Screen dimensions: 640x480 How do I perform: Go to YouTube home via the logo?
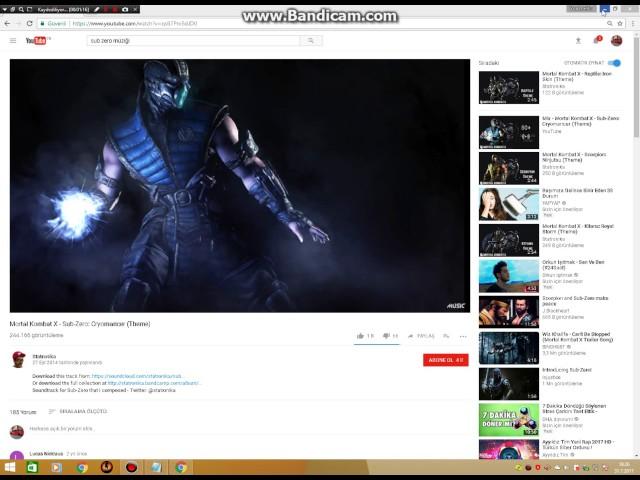[x=37, y=40]
